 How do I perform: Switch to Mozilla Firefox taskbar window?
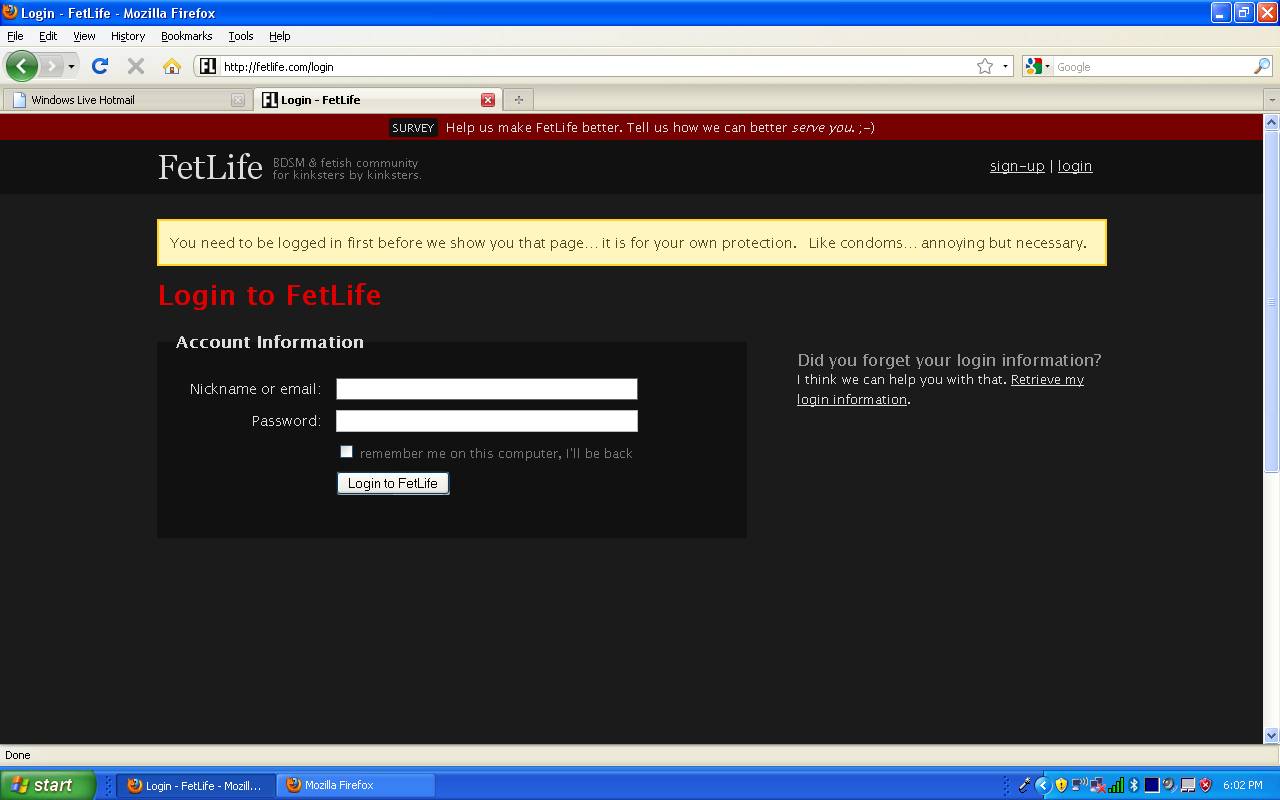[355, 785]
